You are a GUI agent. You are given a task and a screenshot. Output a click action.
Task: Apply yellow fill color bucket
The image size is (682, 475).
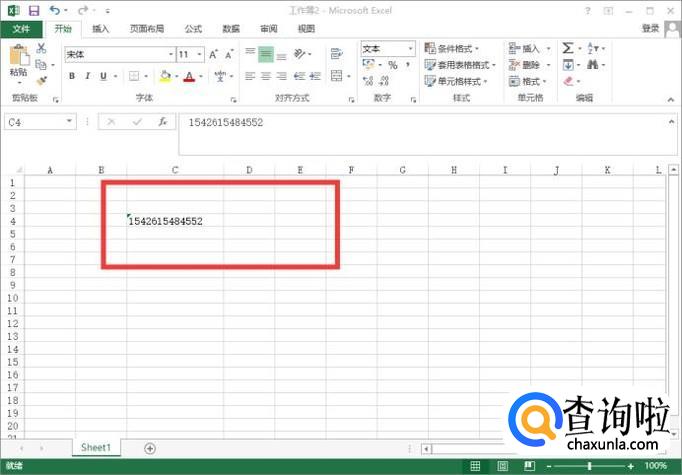click(x=165, y=76)
